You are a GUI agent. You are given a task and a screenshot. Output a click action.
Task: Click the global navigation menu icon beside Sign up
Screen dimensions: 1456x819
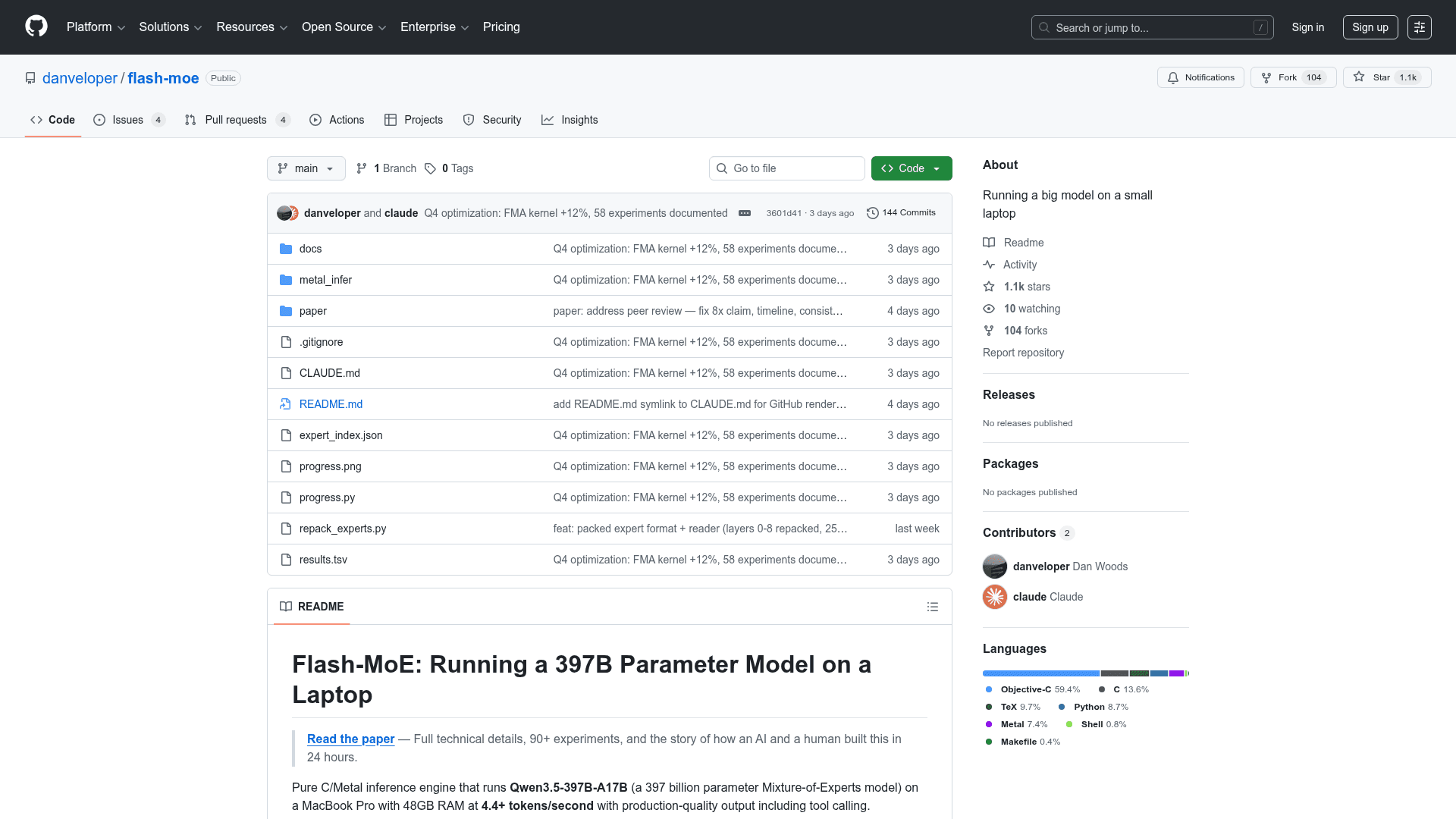(x=1419, y=27)
